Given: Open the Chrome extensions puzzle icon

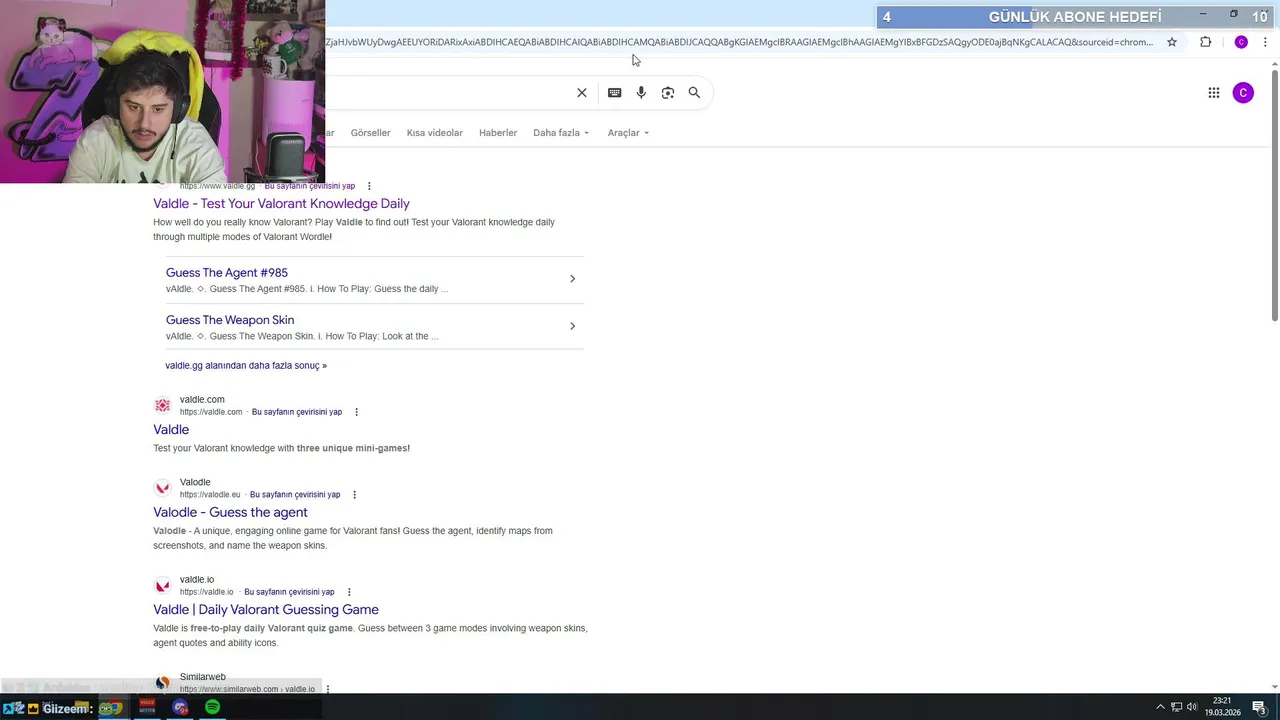Looking at the screenshot, I should [1205, 42].
